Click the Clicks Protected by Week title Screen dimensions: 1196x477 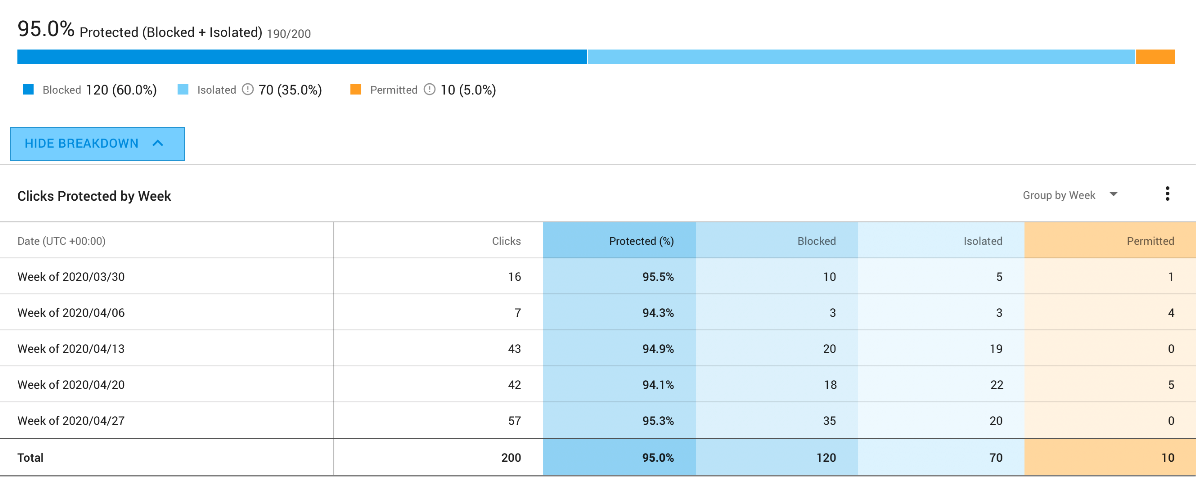[x=95, y=196]
